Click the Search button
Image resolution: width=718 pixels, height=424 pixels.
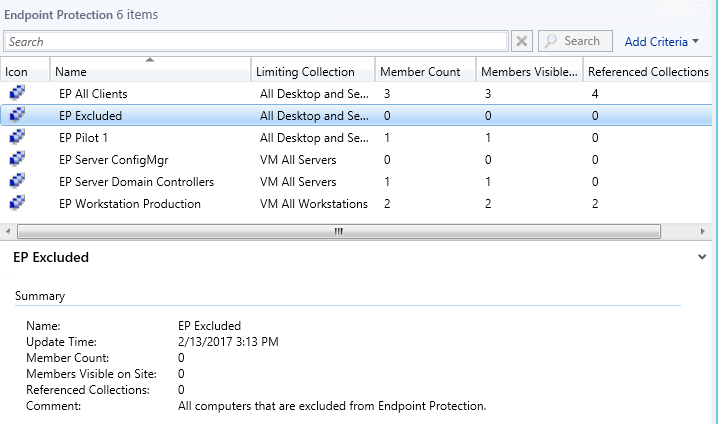(574, 42)
